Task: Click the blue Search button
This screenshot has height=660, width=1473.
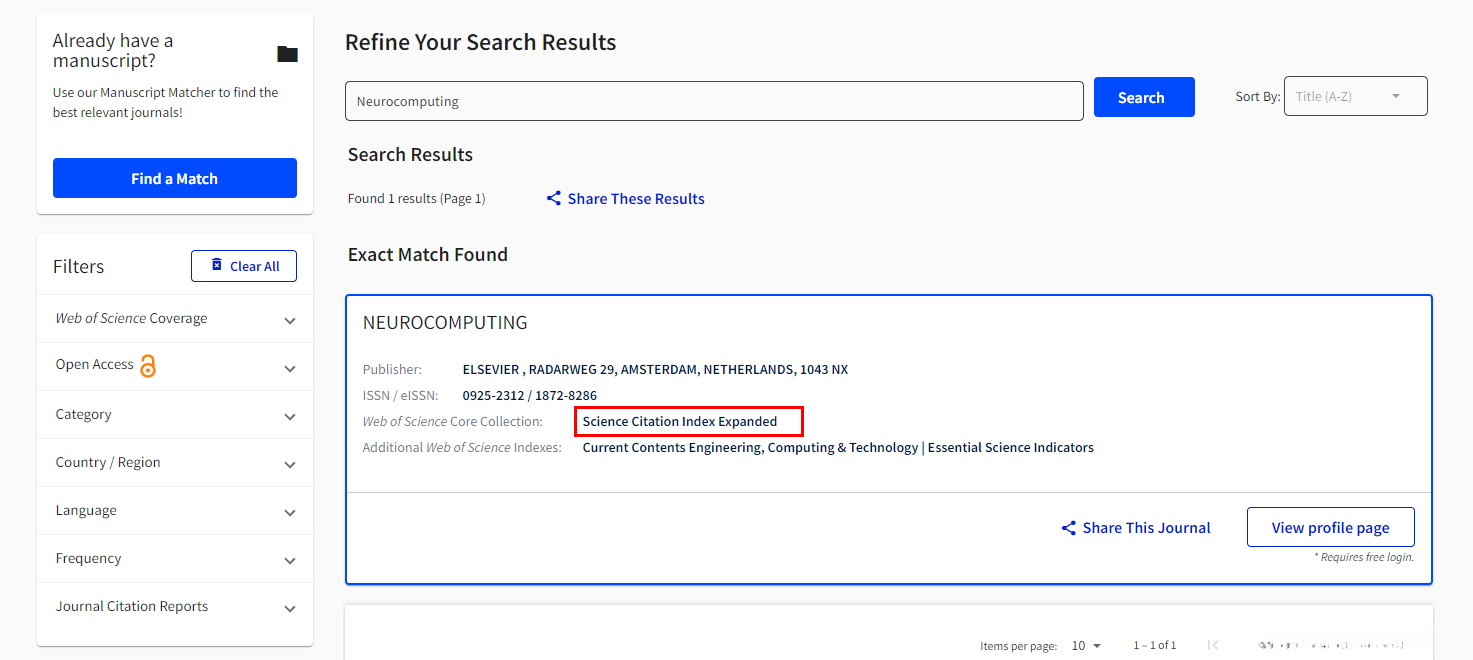Action: (1143, 97)
